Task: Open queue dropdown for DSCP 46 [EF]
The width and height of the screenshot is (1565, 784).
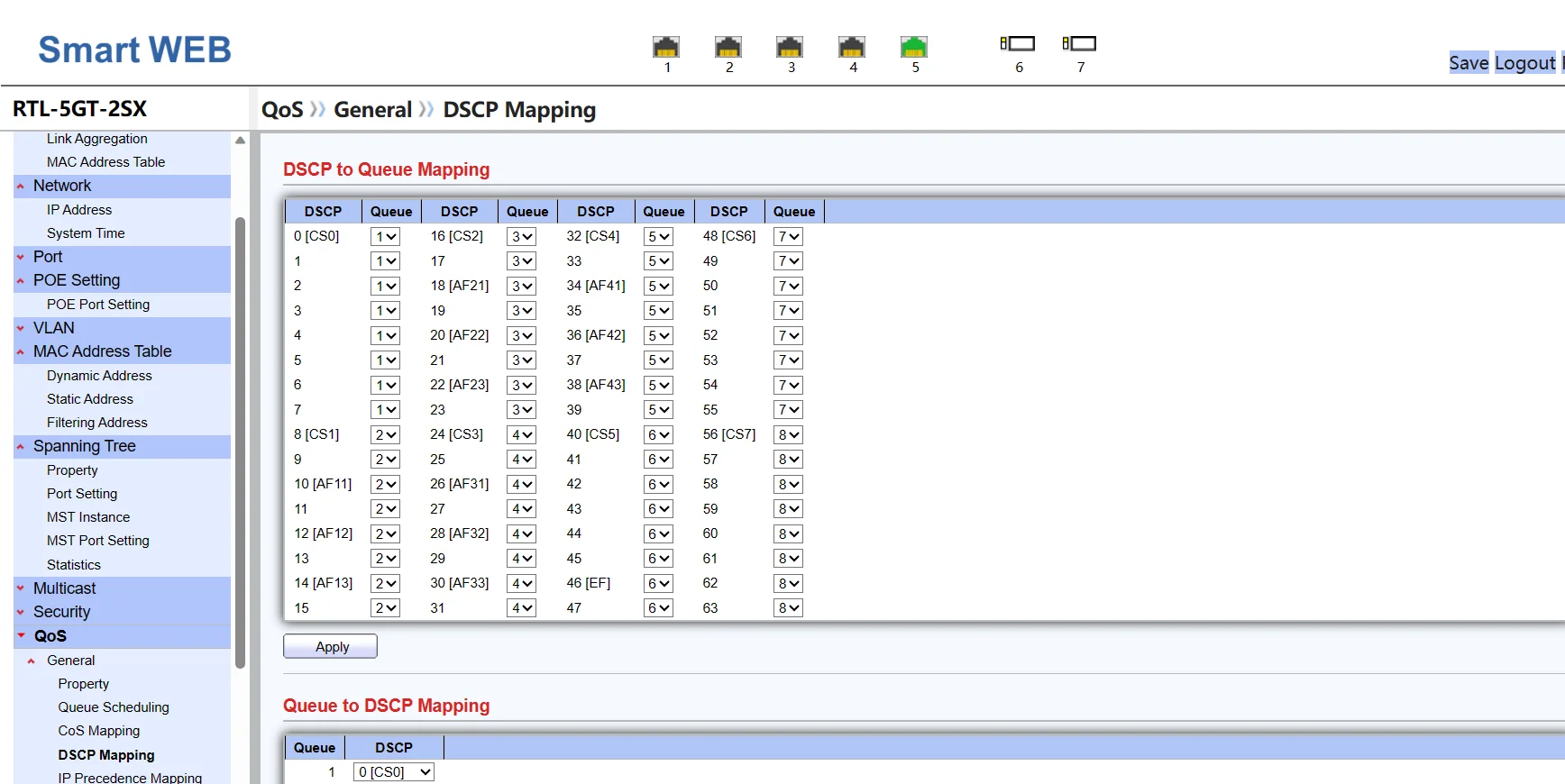Action: click(658, 584)
